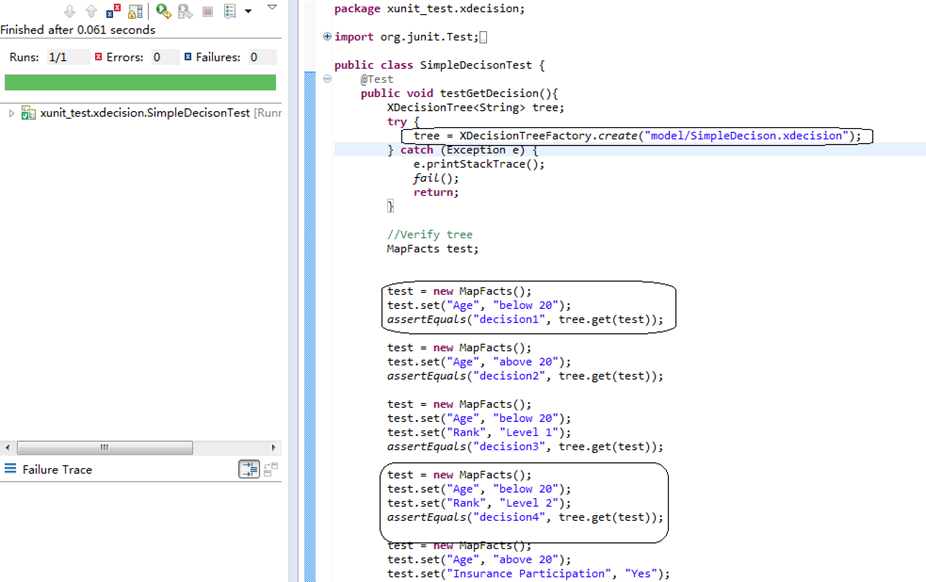Viewport: 926px width, 582px height.
Task: Click the blue Failures icon
Action: tap(188, 57)
